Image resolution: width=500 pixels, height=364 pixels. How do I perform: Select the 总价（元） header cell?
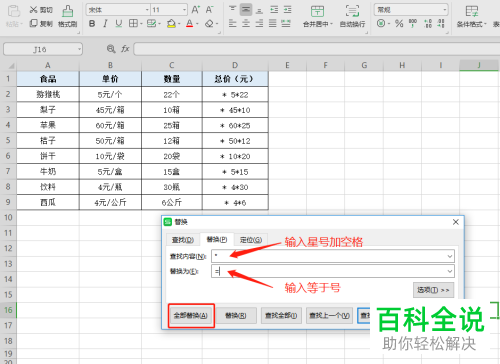tap(235, 79)
